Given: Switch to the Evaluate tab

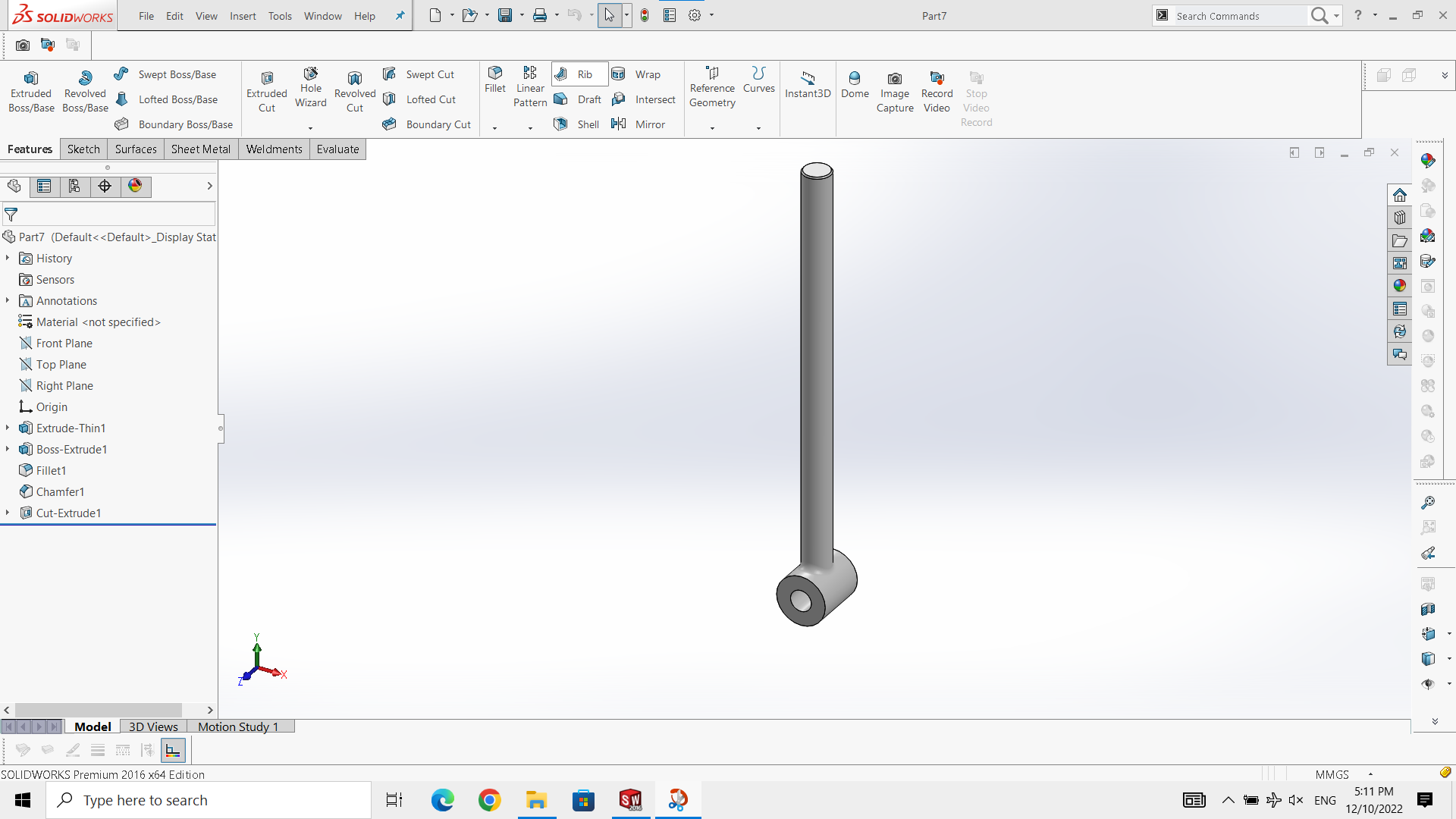Looking at the screenshot, I should (x=337, y=149).
